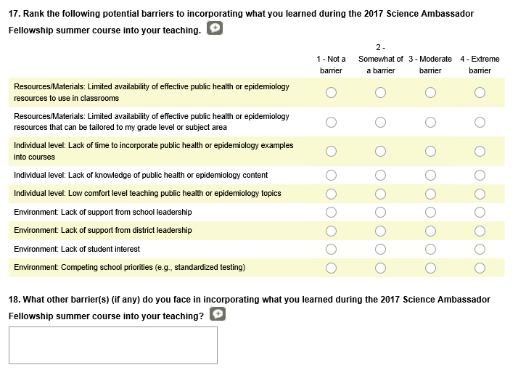Select 'Extreme barrier' for classroom resources row
The width and height of the screenshot is (518, 378).
(480, 92)
